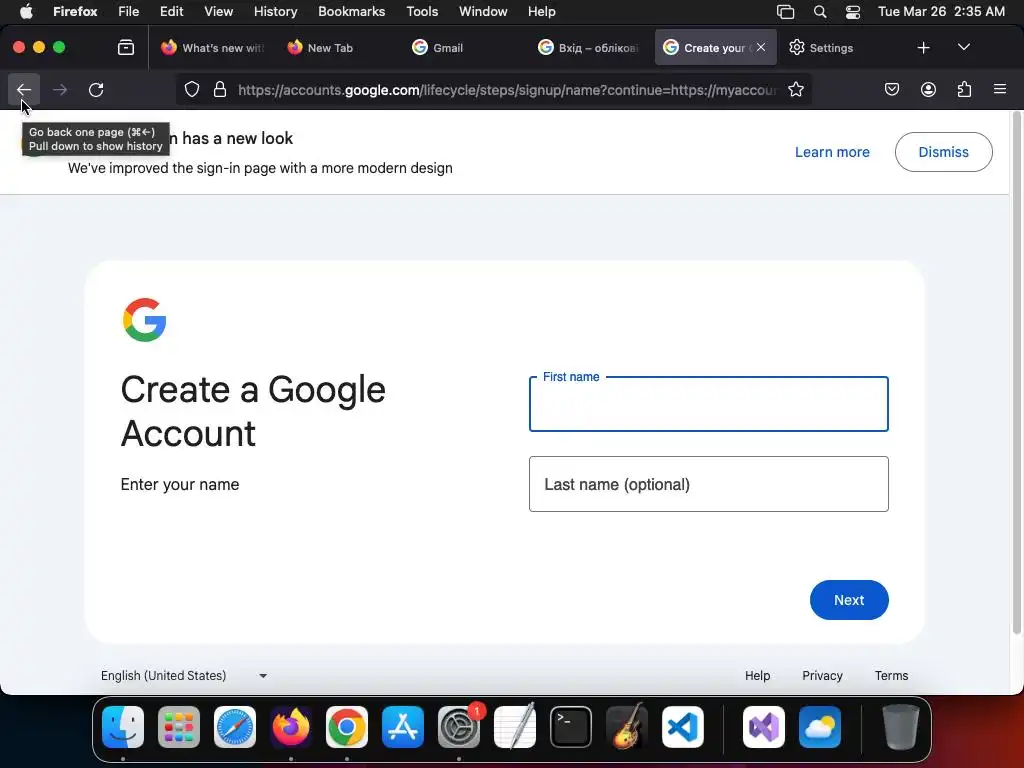Click the date and time clock

941,11
